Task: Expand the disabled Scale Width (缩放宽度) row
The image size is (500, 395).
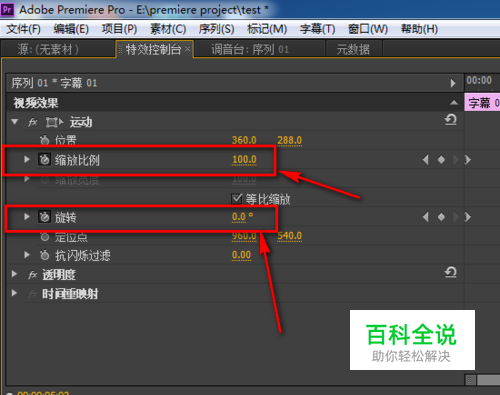Action: 27,179
